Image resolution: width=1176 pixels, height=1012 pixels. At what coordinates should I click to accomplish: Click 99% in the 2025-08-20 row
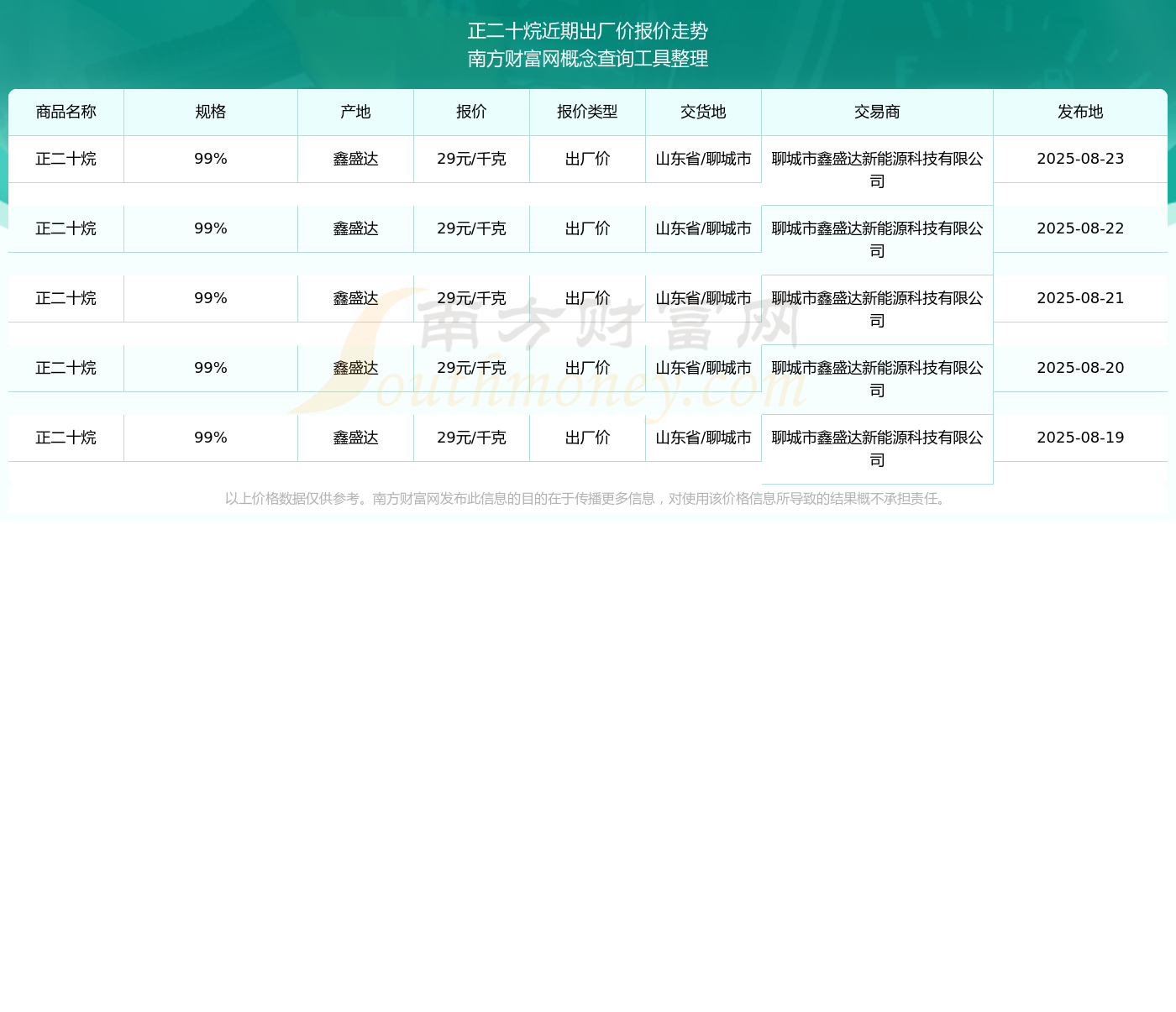click(x=211, y=368)
